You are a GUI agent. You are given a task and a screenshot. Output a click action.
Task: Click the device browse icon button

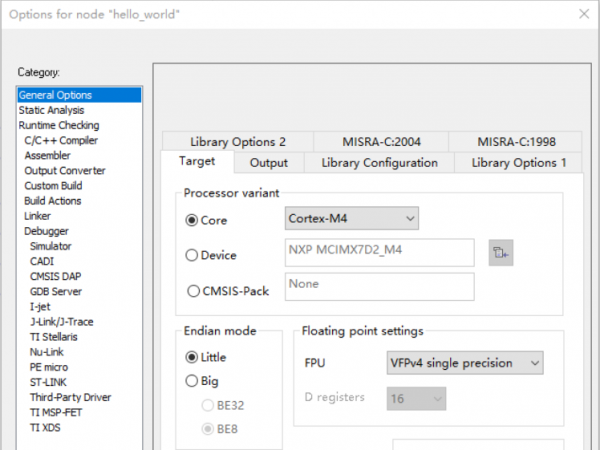click(x=501, y=254)
